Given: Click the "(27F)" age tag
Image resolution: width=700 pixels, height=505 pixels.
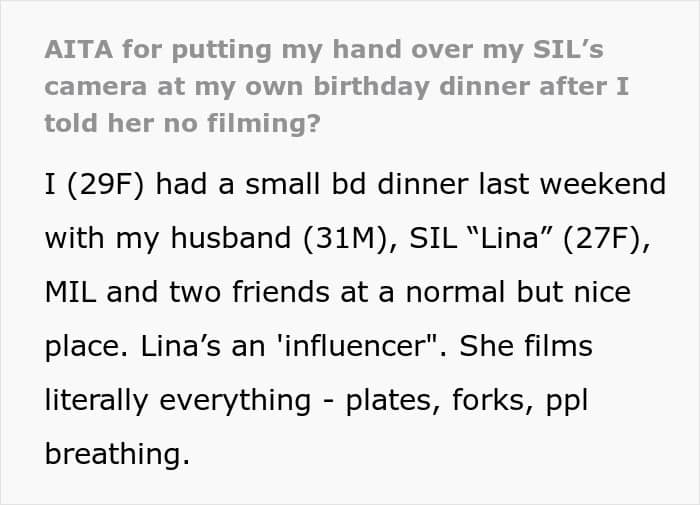Looking at the screenshot, I should pos(600,241).
